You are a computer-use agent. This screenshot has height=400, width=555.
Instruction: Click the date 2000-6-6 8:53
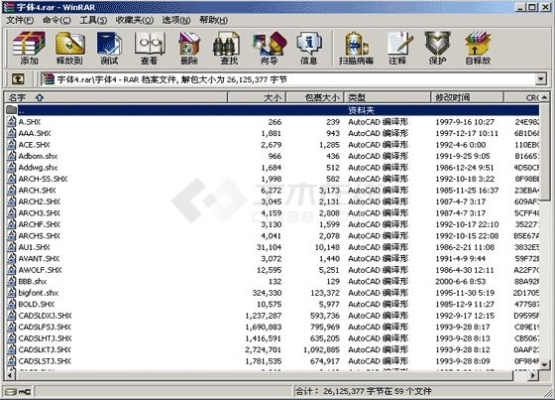pos(460,281)
